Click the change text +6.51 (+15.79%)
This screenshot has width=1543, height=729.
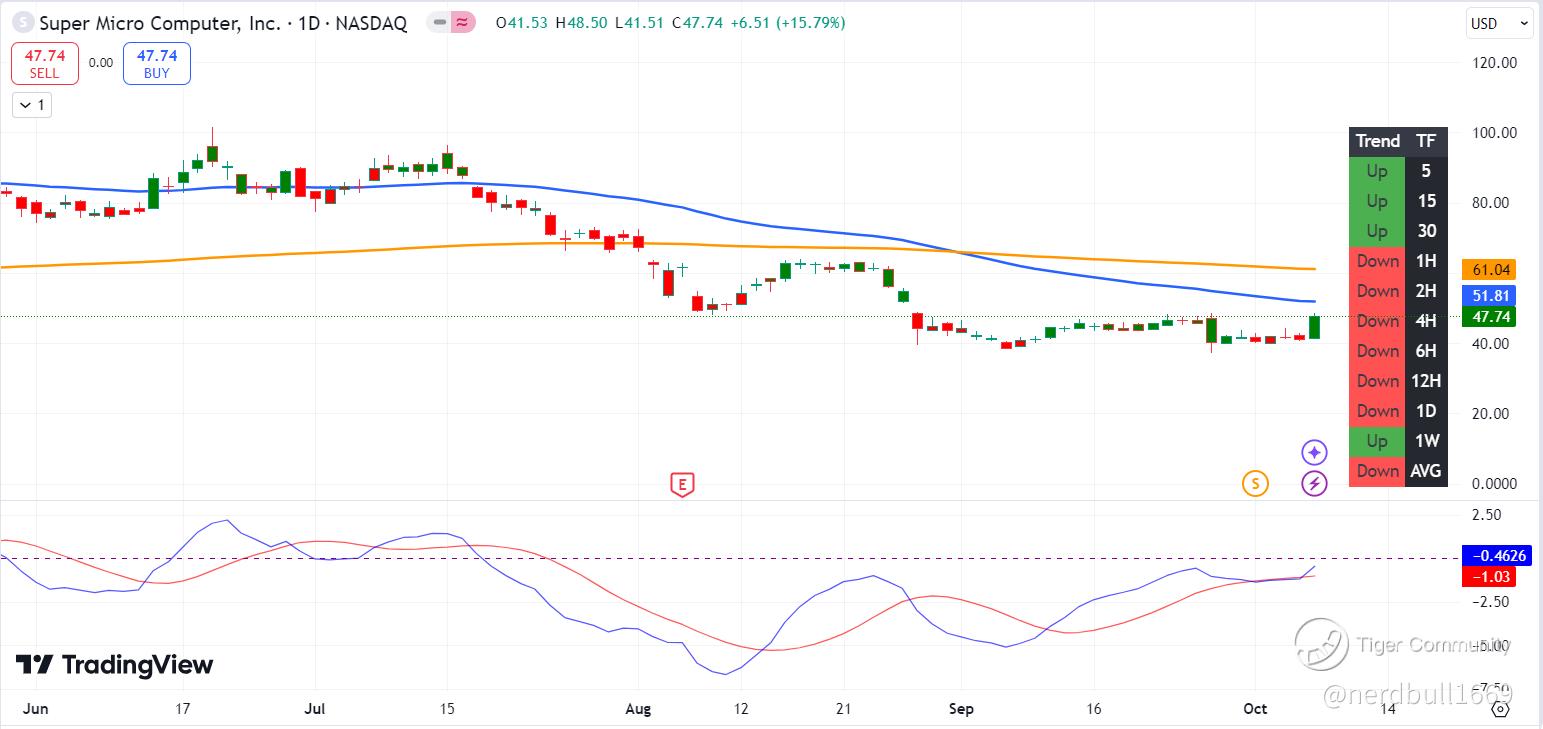click(788, 22)
